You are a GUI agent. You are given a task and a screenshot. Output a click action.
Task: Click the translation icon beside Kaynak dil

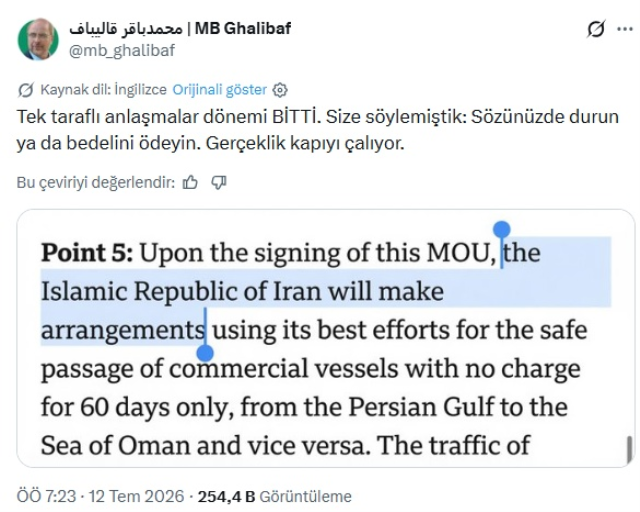click(26, 90)
